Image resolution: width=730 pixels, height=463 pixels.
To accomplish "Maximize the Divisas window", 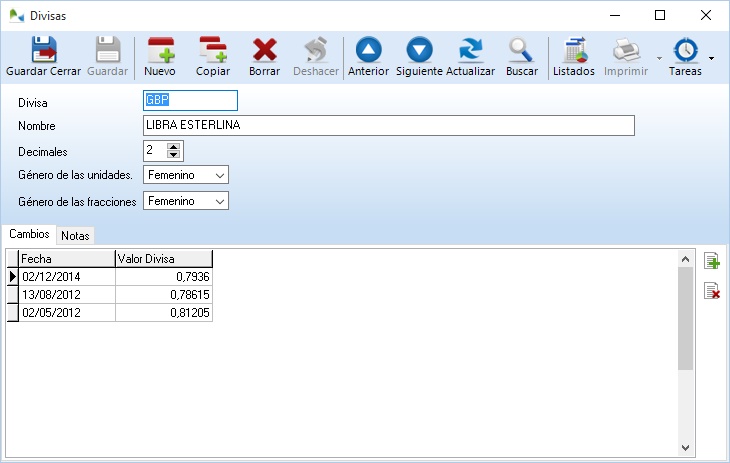I will [660, 15].
